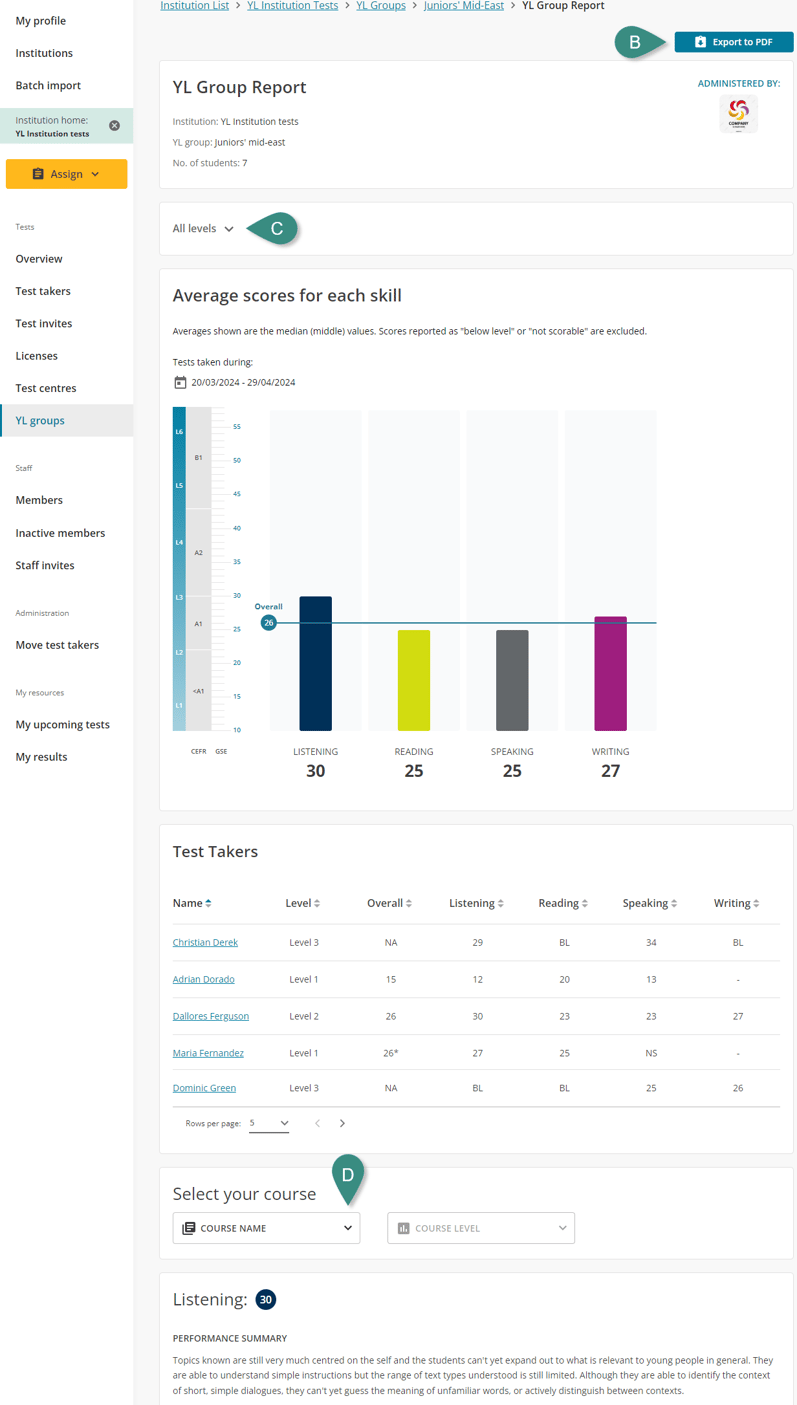Screen dimensions: 797x1405
Task: Sort by Writing column sort icon
Action: coord(756,904)
